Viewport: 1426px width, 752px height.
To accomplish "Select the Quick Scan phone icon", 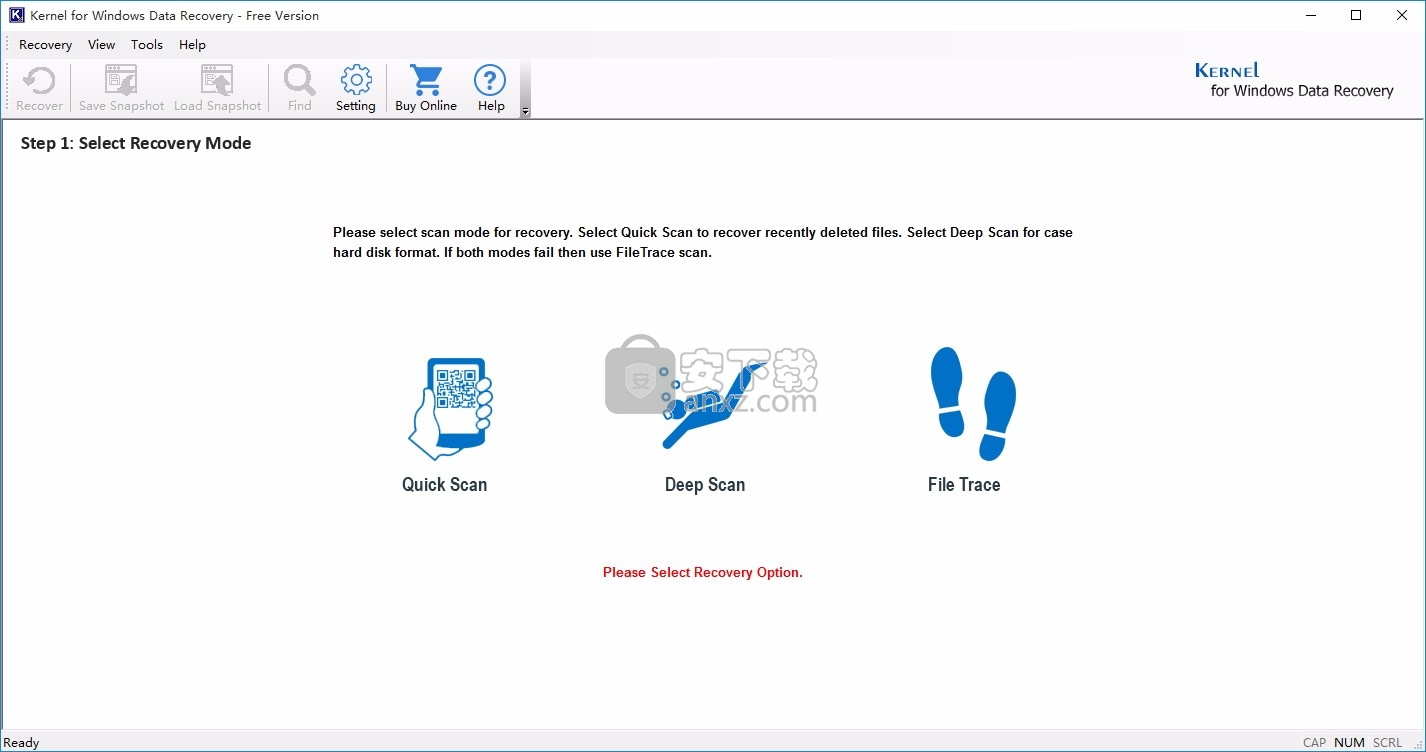I will tap(450, 409).
